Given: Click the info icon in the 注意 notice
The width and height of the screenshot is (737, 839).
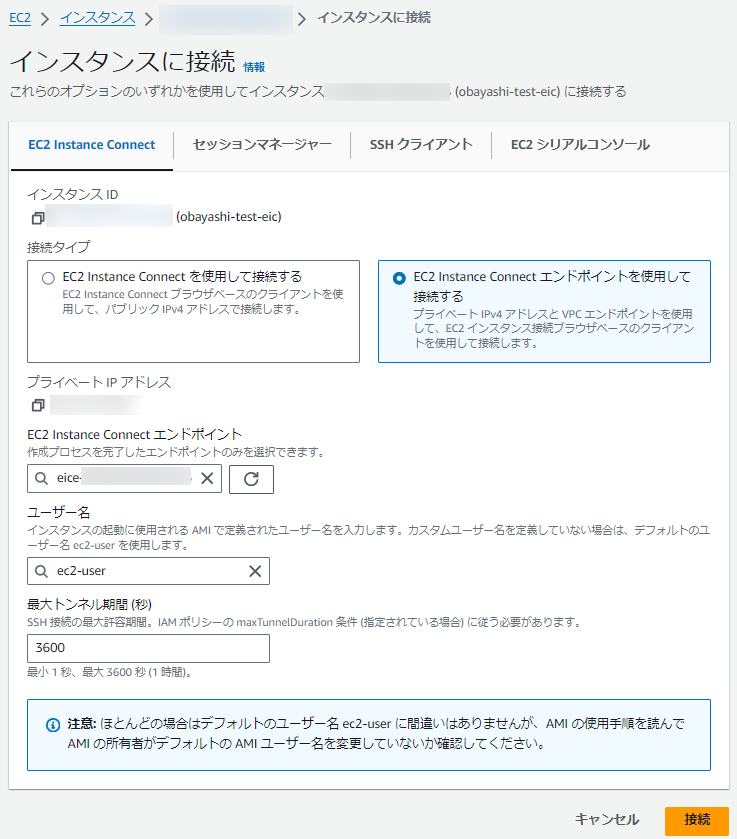Looking at the screenshot, I should pyautogui.click(x=52, y=725).
